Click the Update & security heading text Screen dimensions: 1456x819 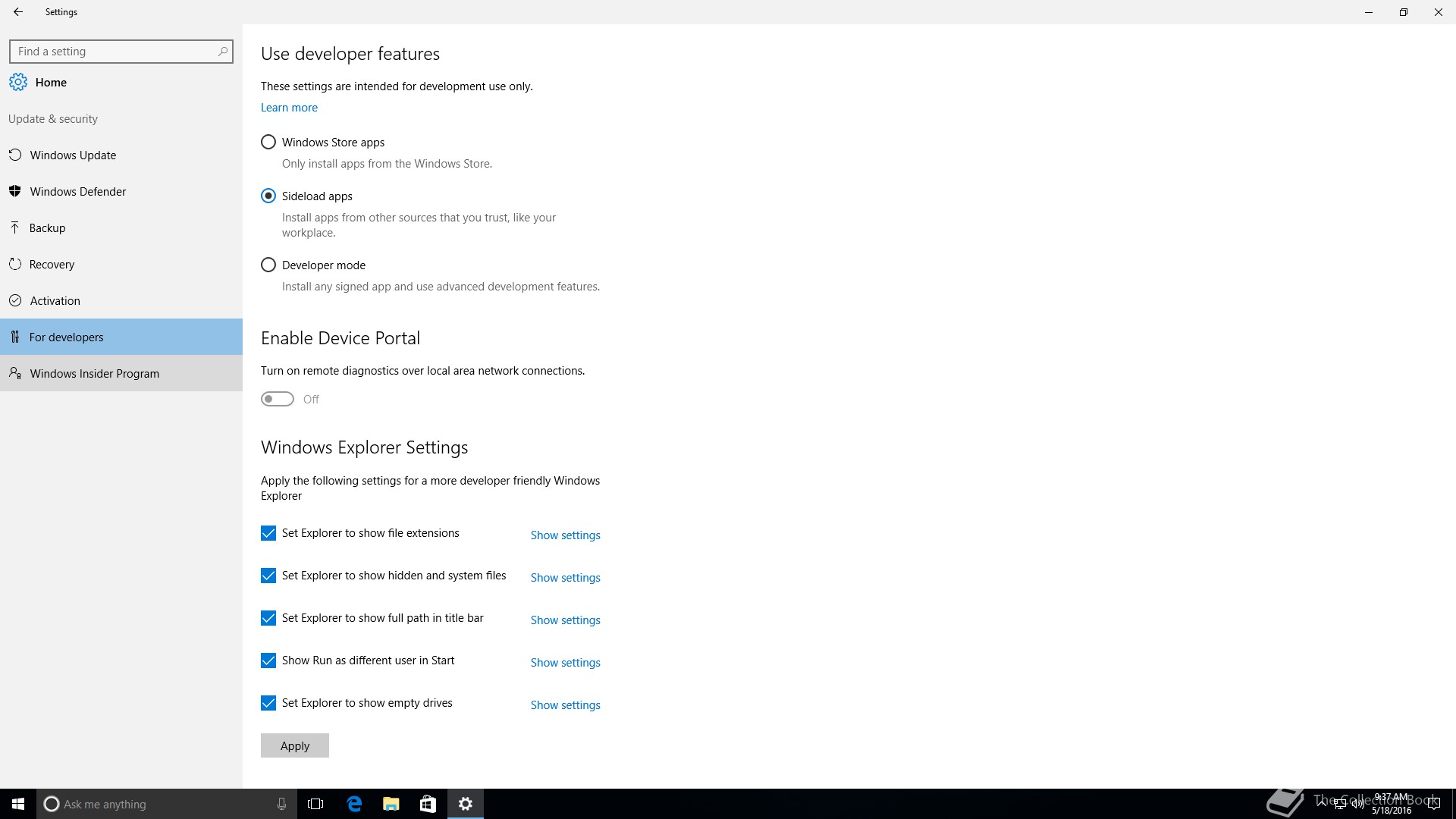pos(53,119)
